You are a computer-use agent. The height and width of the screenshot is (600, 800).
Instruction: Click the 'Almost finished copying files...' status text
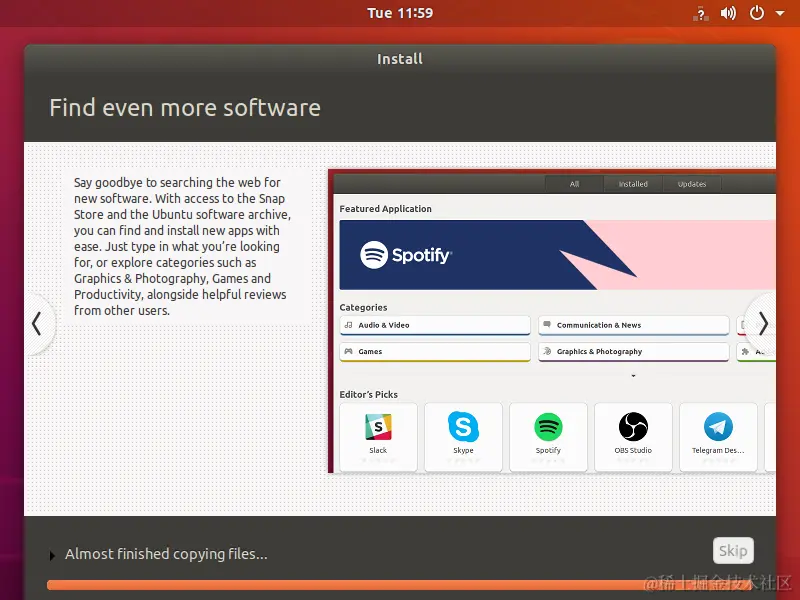click(x=166, y=554)
